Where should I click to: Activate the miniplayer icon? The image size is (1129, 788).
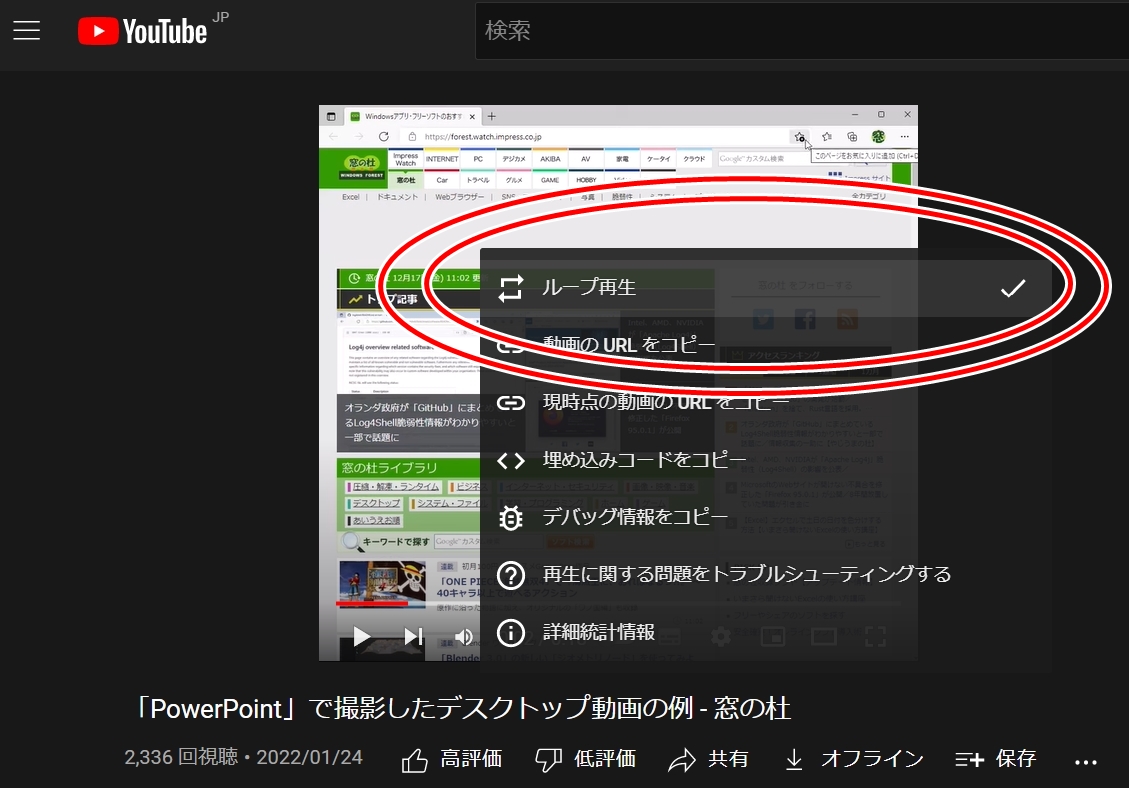pyautogui.click(x=772, y=636)
